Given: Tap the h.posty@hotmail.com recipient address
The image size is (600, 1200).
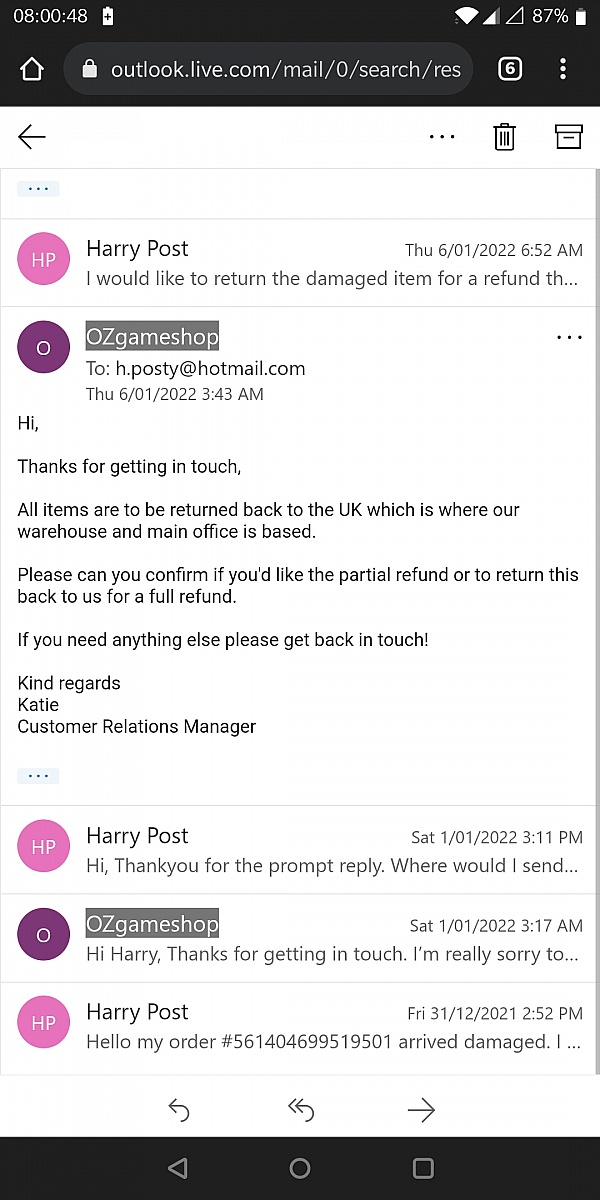Looking at the screenshot, I should (210, 368).
